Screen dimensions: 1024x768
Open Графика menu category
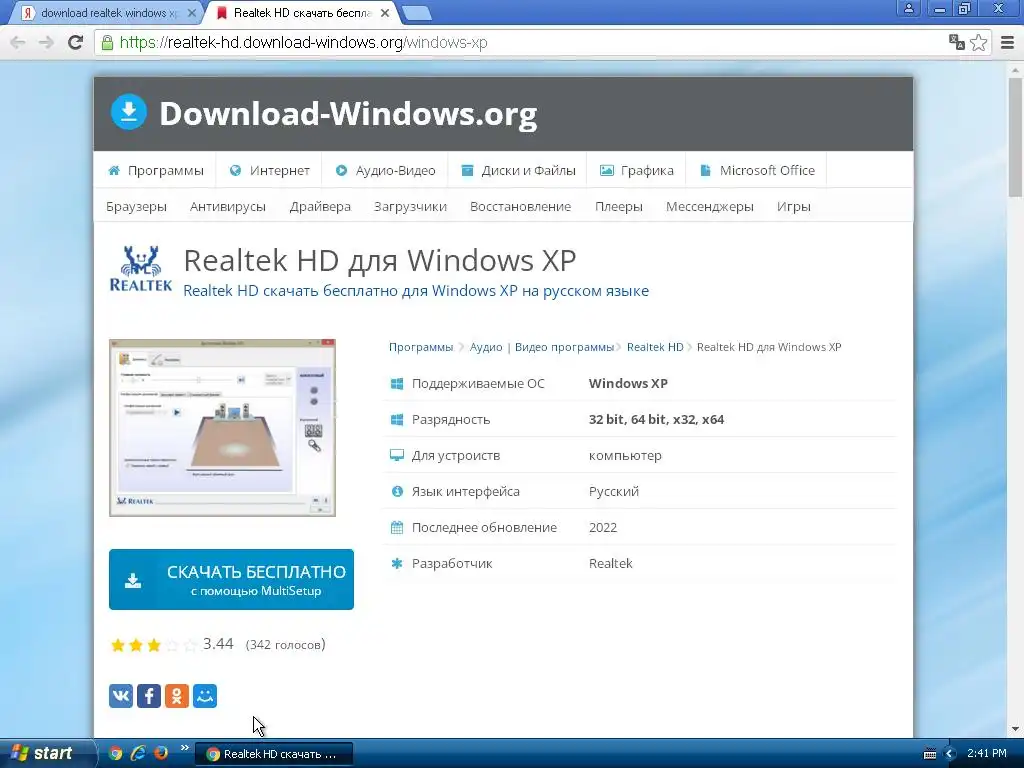pyautogui.click(x=637, y=170)
